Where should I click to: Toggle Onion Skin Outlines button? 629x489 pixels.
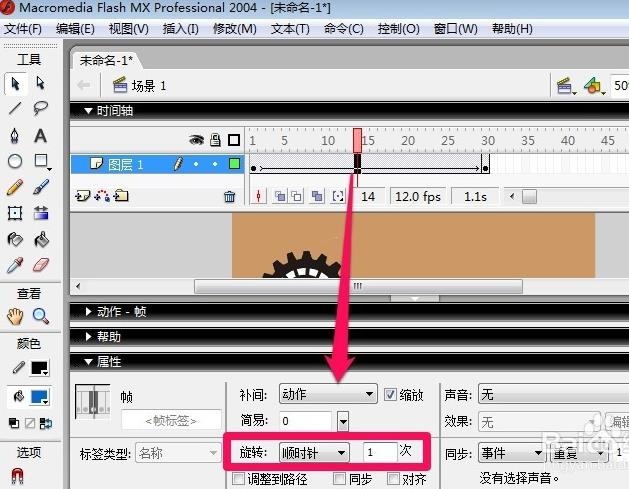(x=296, y=196)
